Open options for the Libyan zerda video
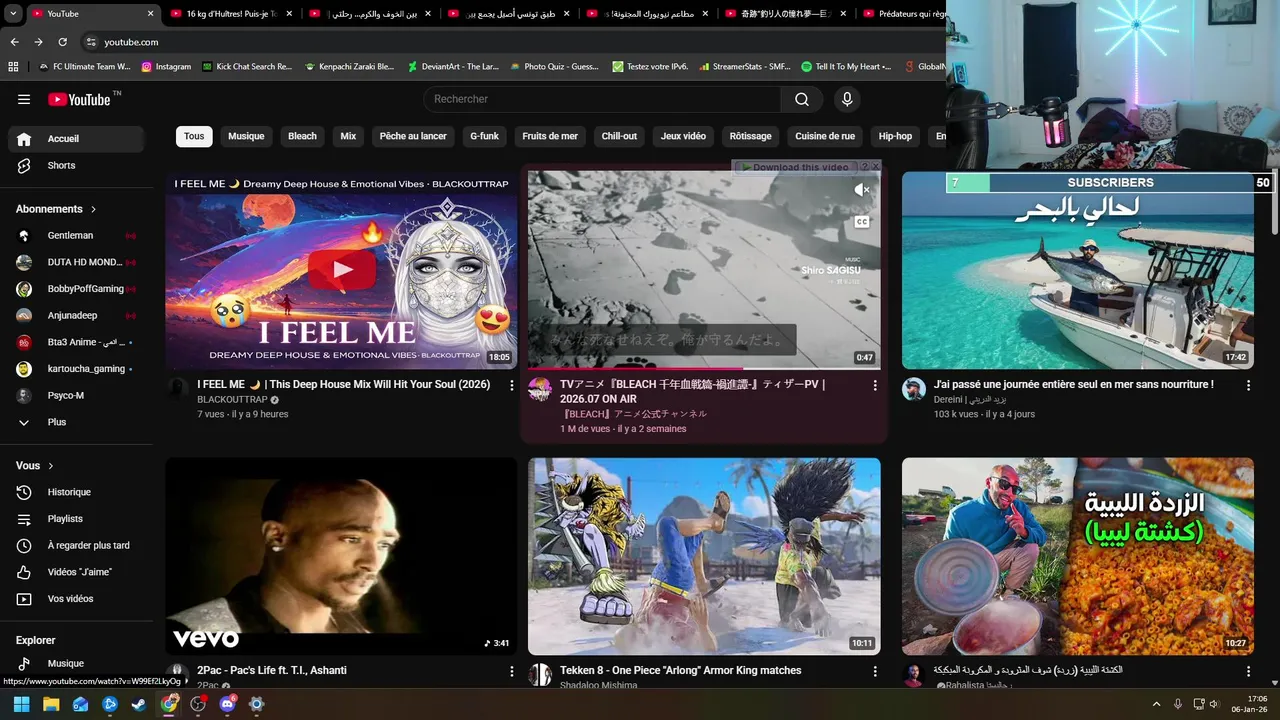The height and width of the screenshot is (720, 1280). point(1248,671)
